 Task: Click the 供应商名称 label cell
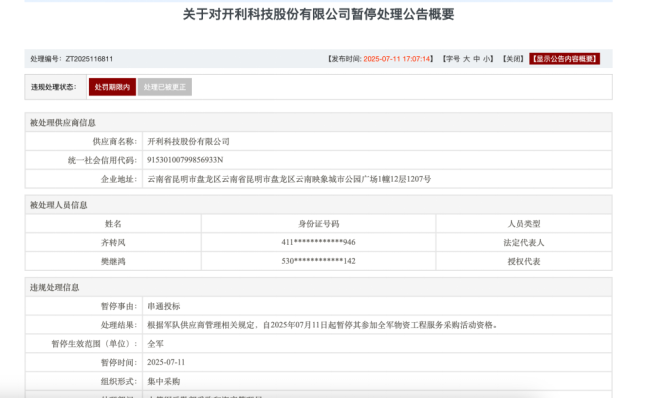[x=84, y=141]
